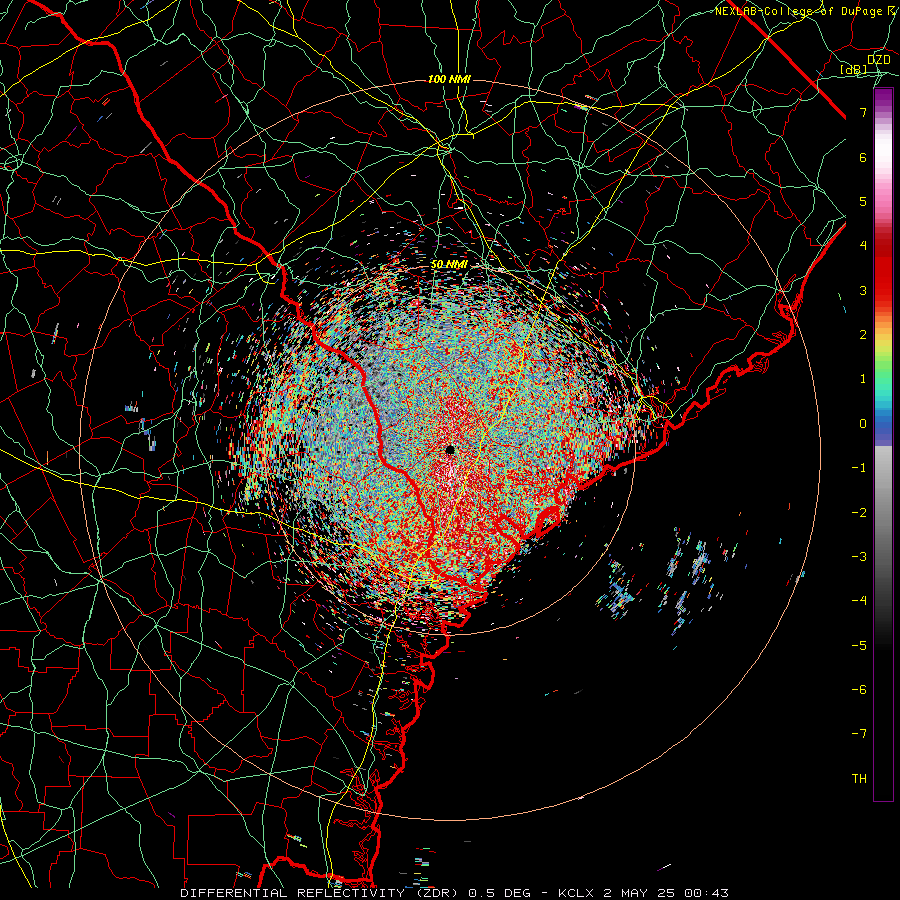Click the positive 1 tick label on the scale
Screen dimensions: 900x900
863,379
